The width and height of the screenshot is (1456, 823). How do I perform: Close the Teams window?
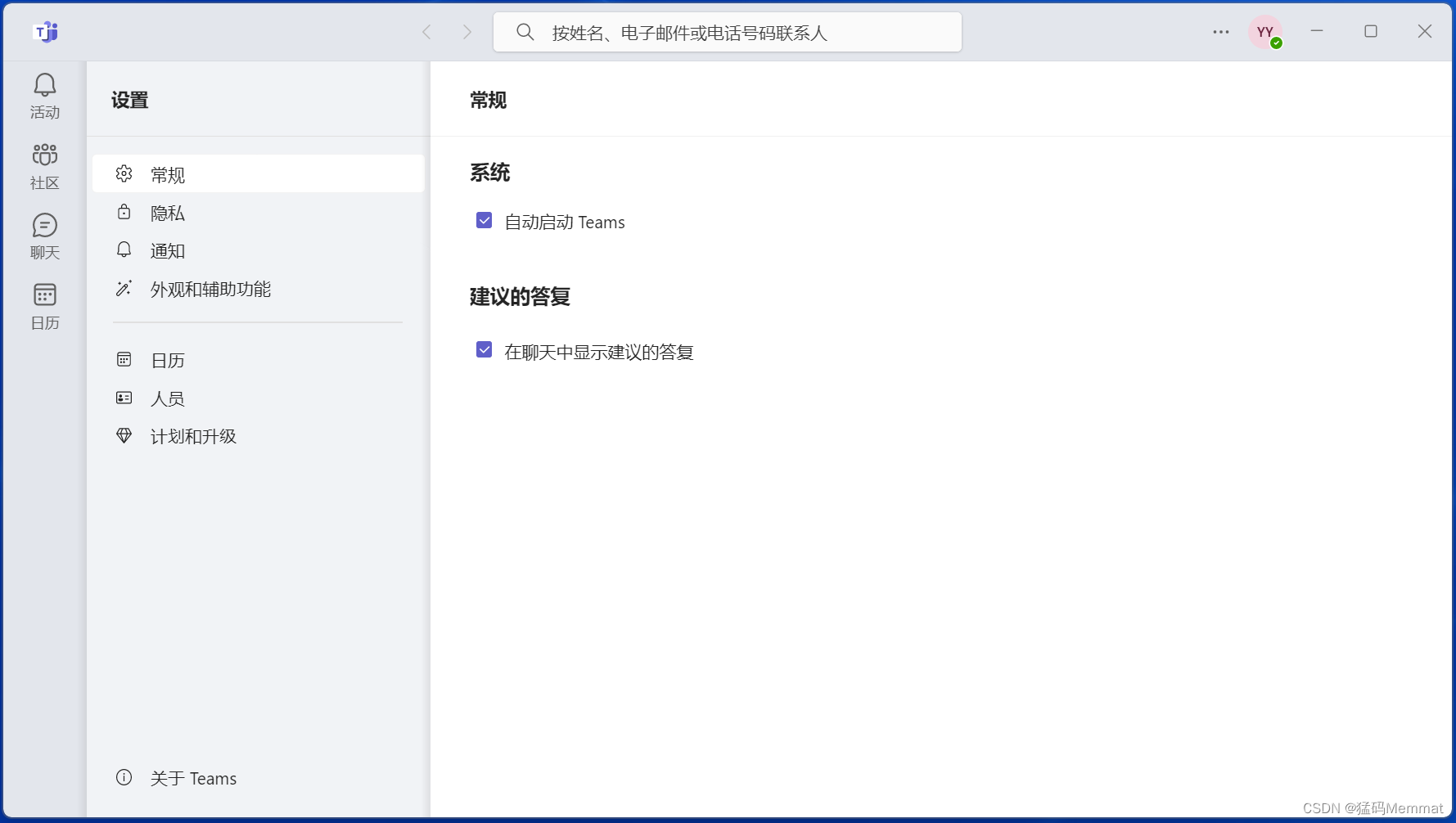(1425, 31)
